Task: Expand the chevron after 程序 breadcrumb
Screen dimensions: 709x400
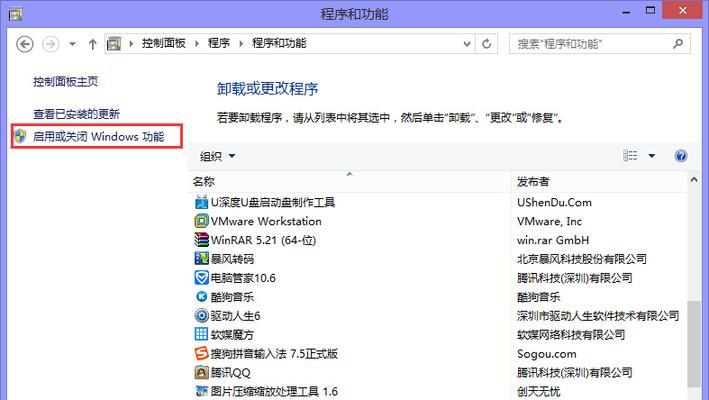Action: 241,44
